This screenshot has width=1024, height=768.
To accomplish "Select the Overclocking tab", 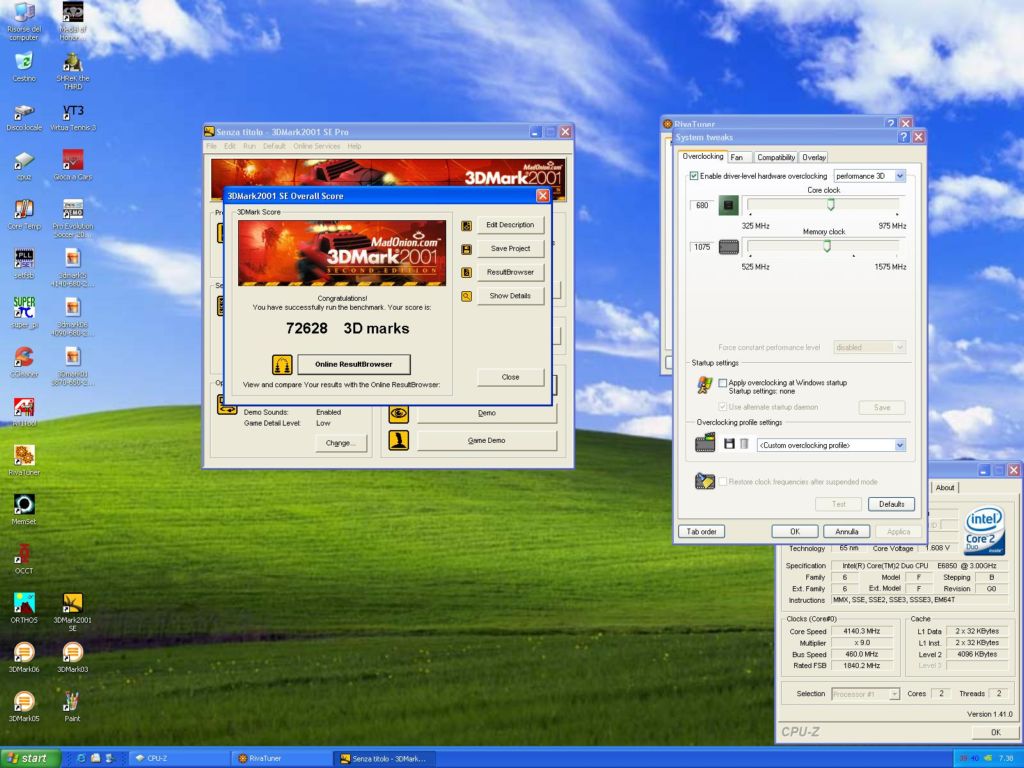I will 703,157.
